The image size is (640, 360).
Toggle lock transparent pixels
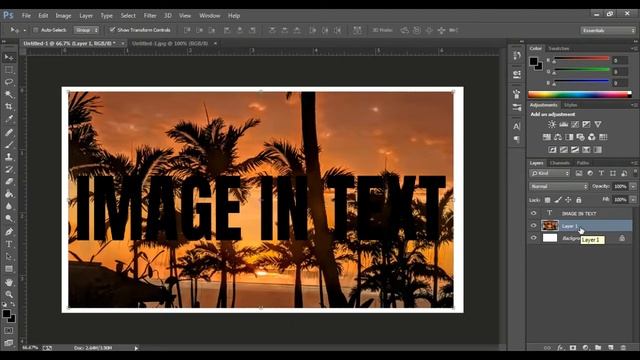point(547,200)
